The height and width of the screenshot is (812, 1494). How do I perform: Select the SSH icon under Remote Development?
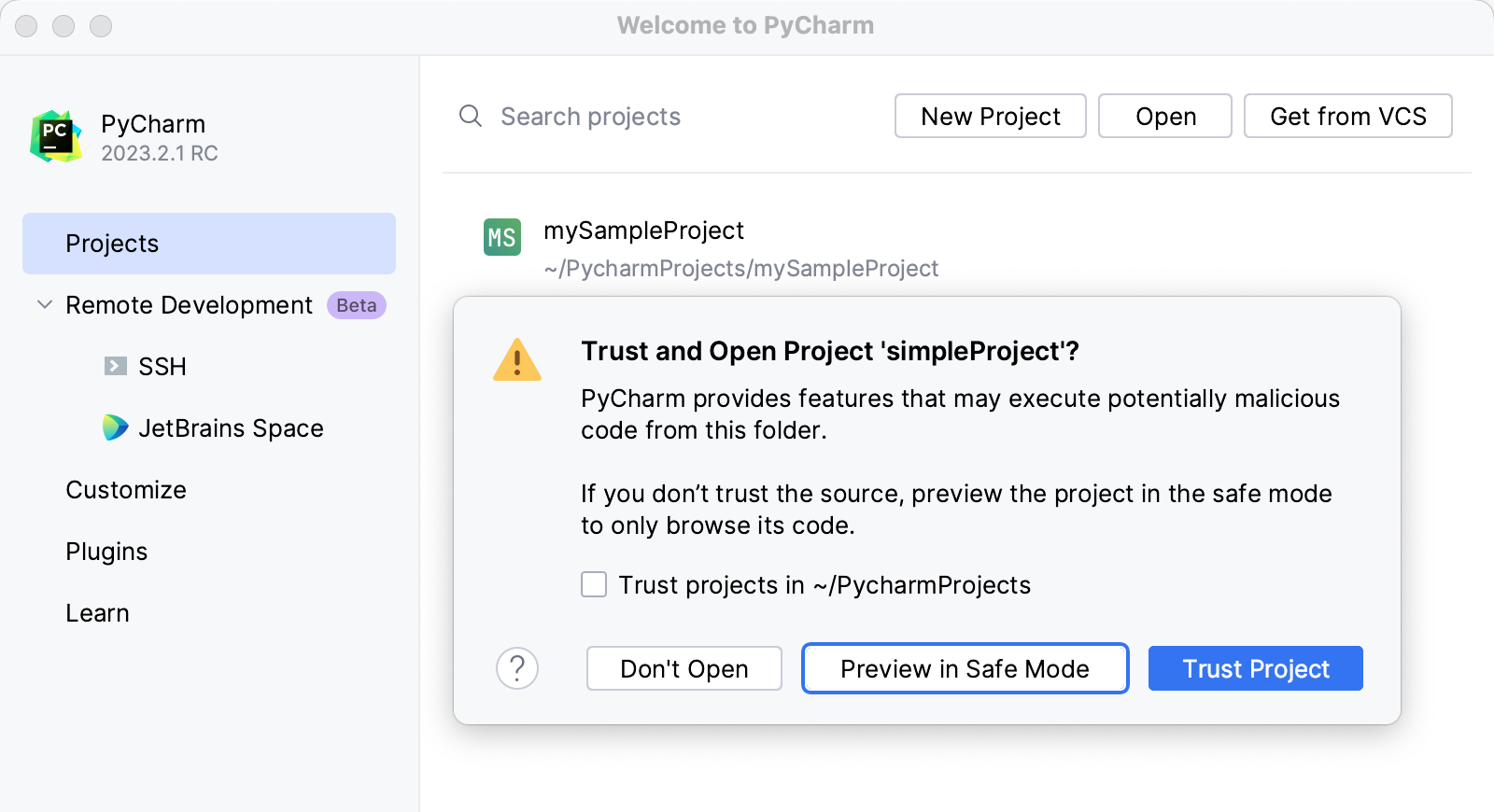click(x=114, y=366)
